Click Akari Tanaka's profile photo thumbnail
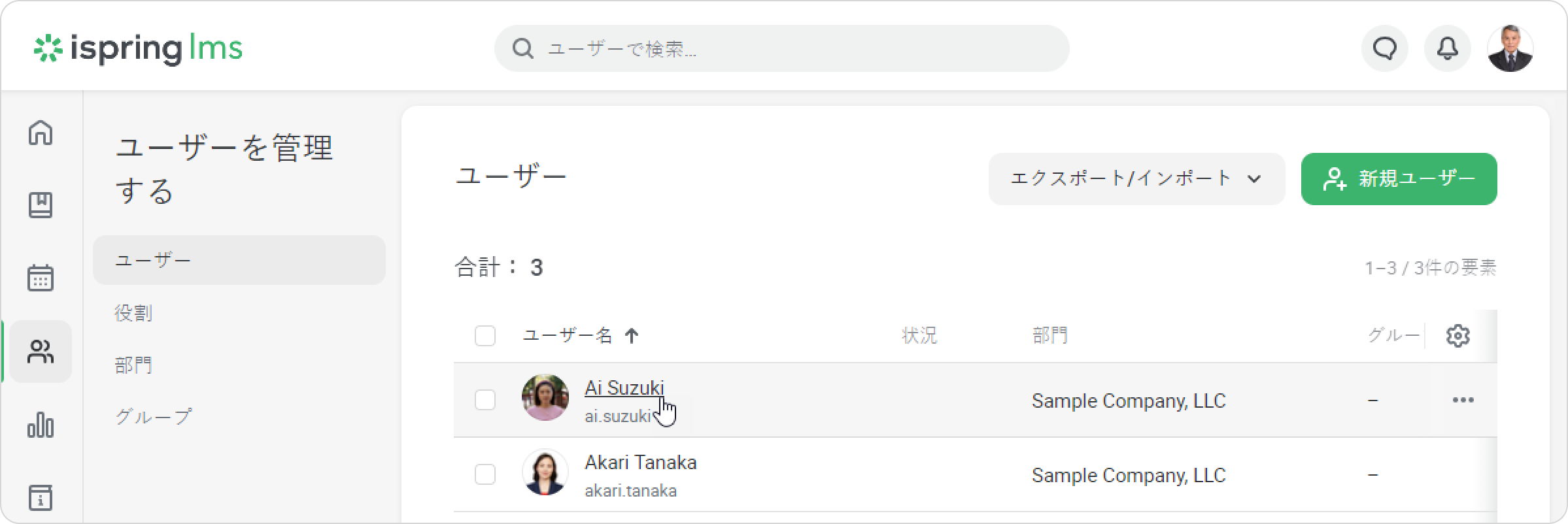This screenshot has height=524, width=1568. [545, 472]
